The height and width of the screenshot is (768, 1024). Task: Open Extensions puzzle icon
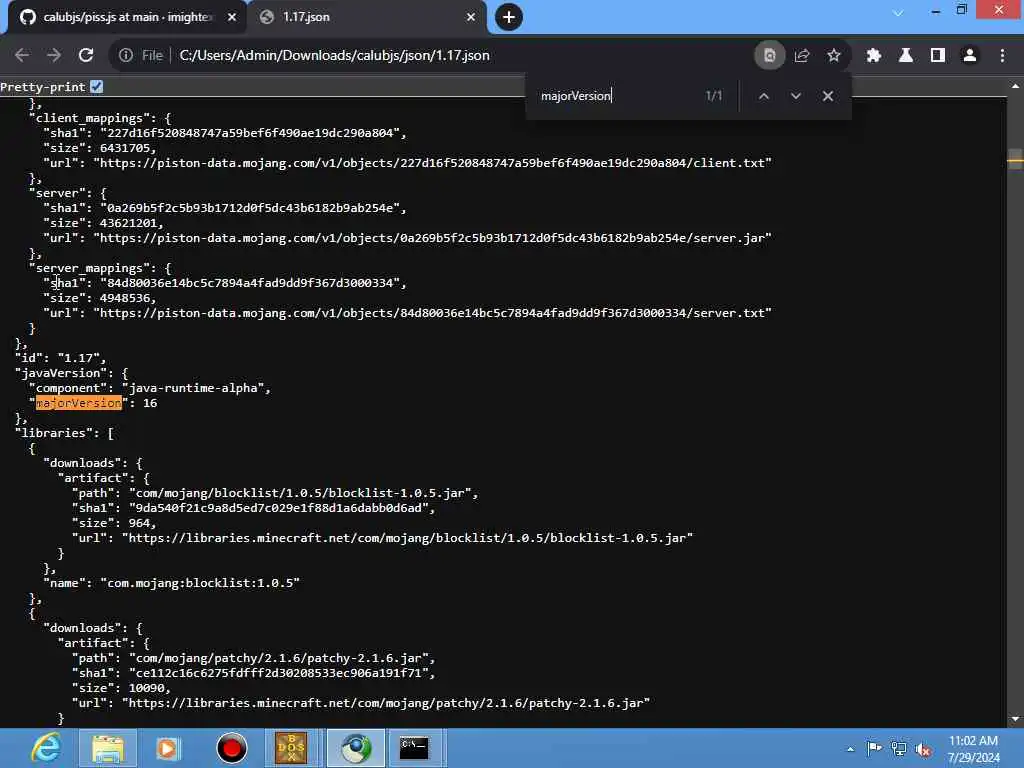pos(874,56)
